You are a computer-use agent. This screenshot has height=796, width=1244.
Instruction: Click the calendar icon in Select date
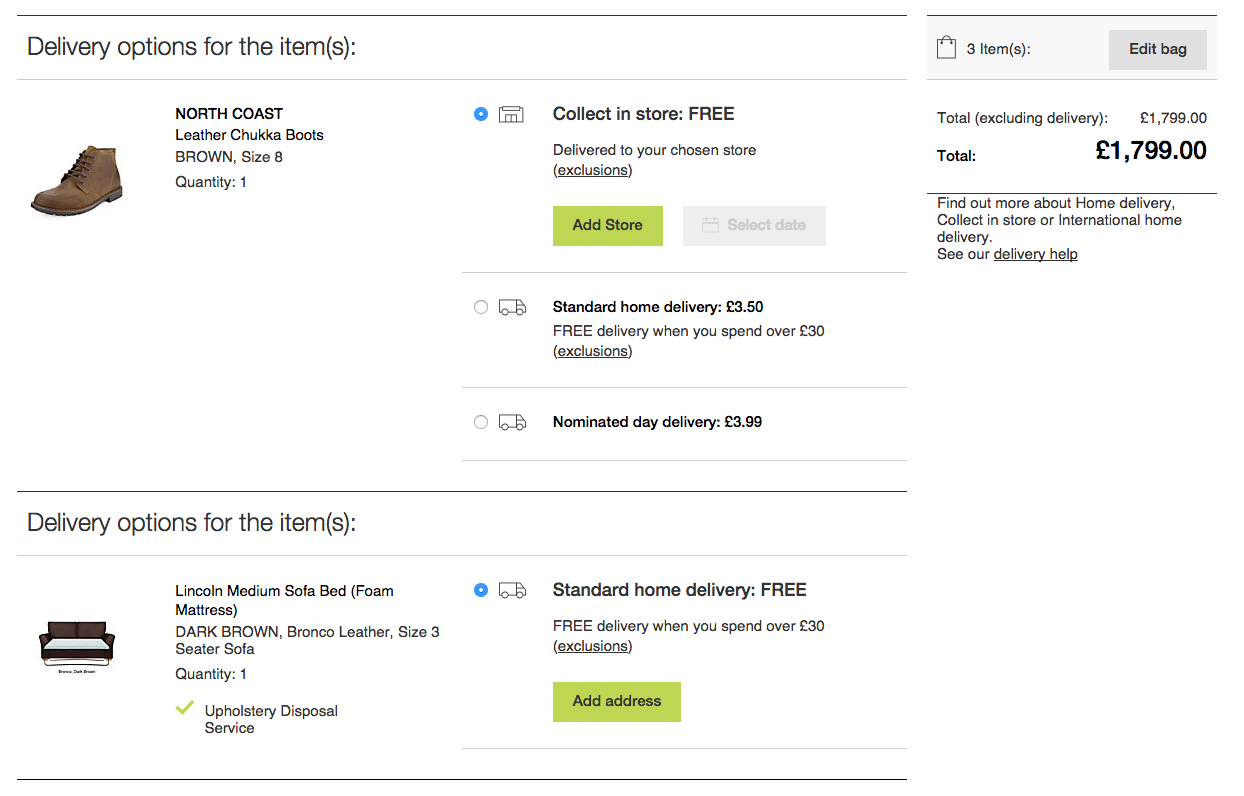click(710, 225)
